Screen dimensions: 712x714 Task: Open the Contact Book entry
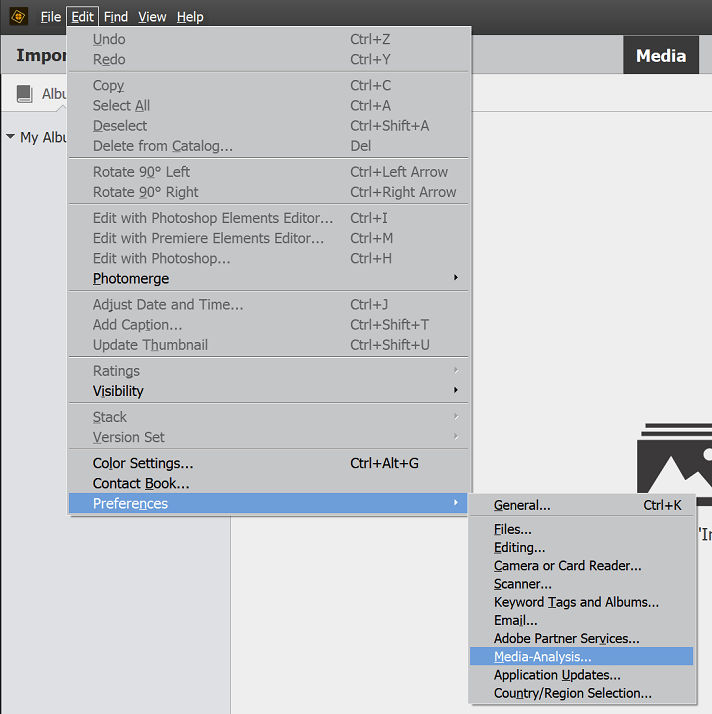[268, 483]
